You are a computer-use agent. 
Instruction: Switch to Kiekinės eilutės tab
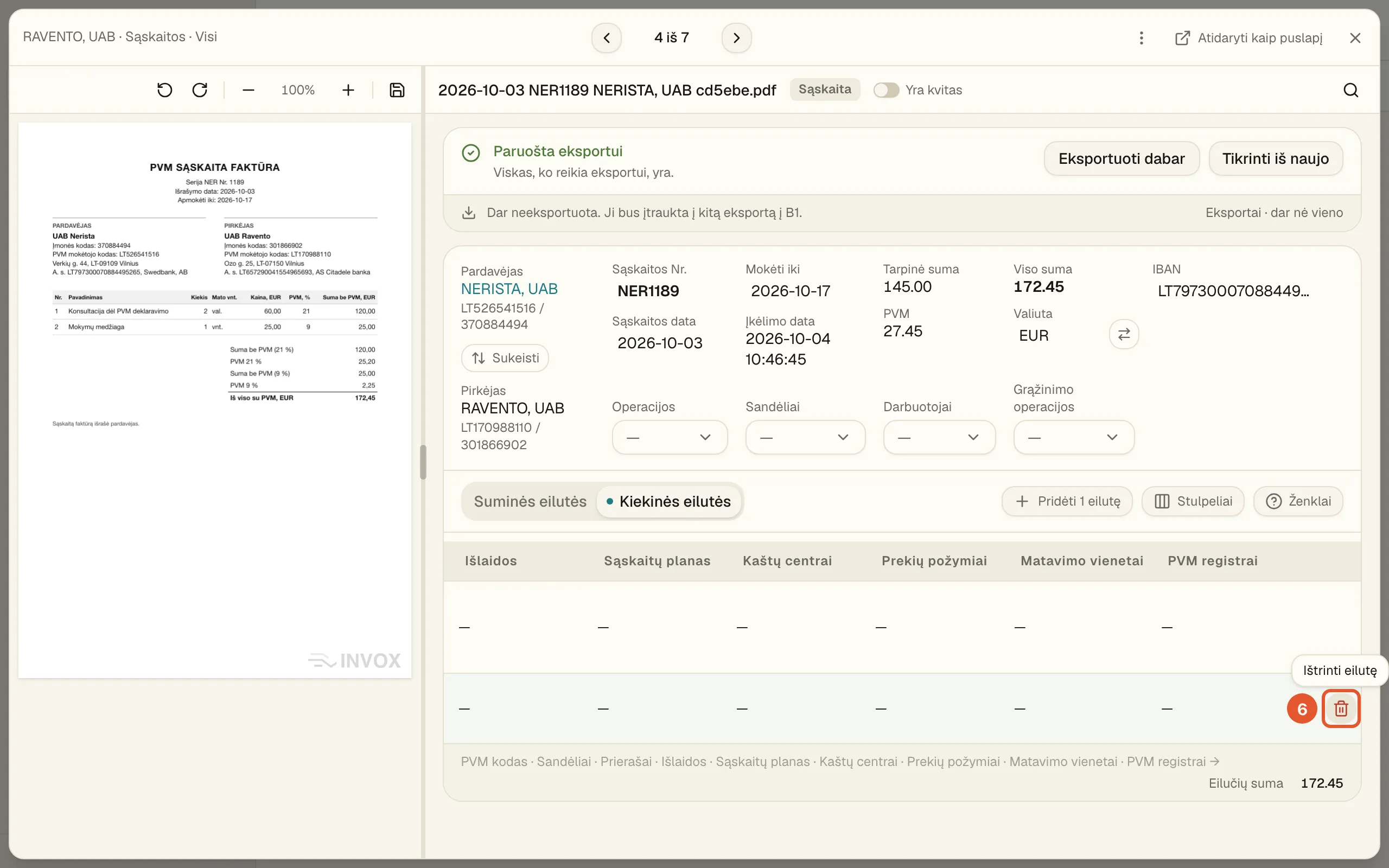click(668, 501)
